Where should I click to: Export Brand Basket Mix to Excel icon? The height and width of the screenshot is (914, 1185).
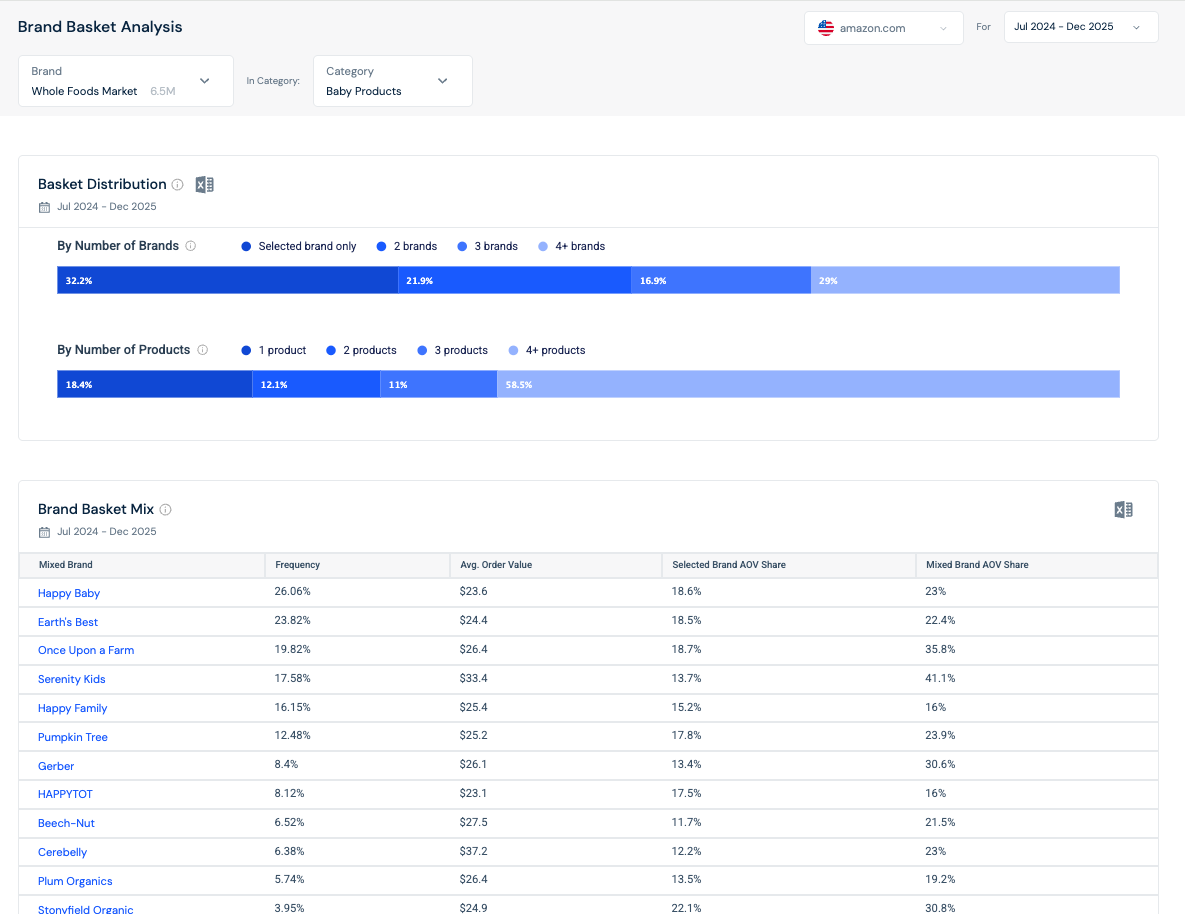point(1124,510)
